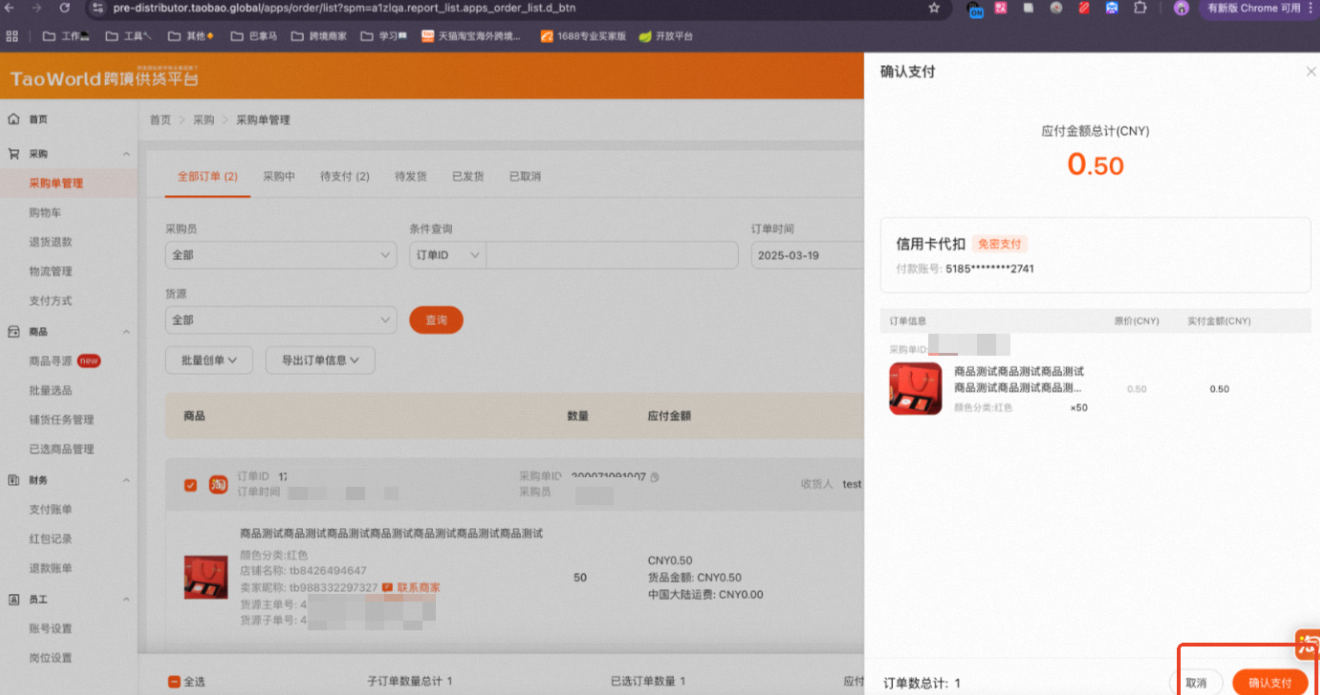Click the browser back arrow

(9, 8)
